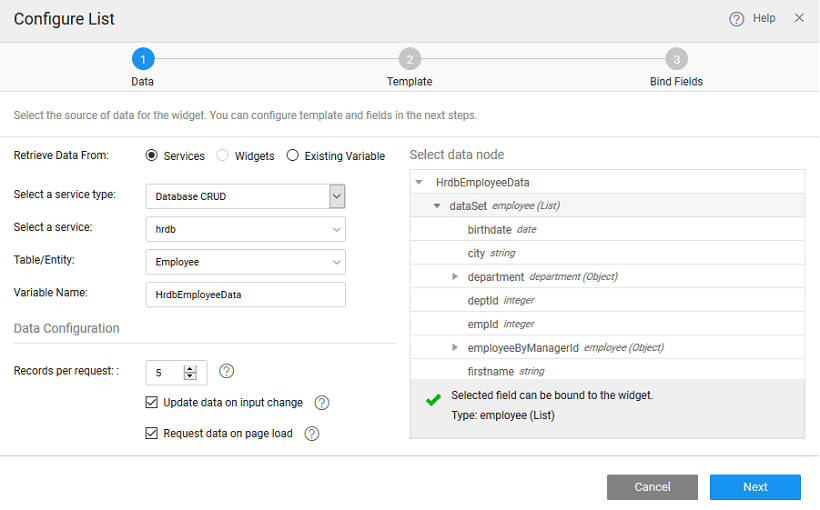The width and height of the screenshot is (820, 510).
Task: Toggle Request data on page load checkbox
Action: point(152,434)
